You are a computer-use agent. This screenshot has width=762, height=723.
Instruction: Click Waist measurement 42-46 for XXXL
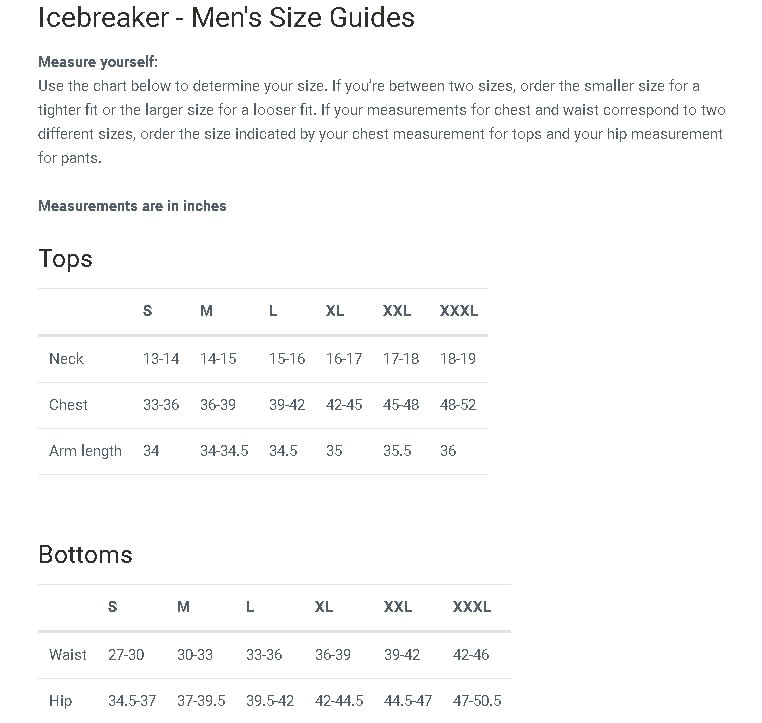click(x=472, y=655)
